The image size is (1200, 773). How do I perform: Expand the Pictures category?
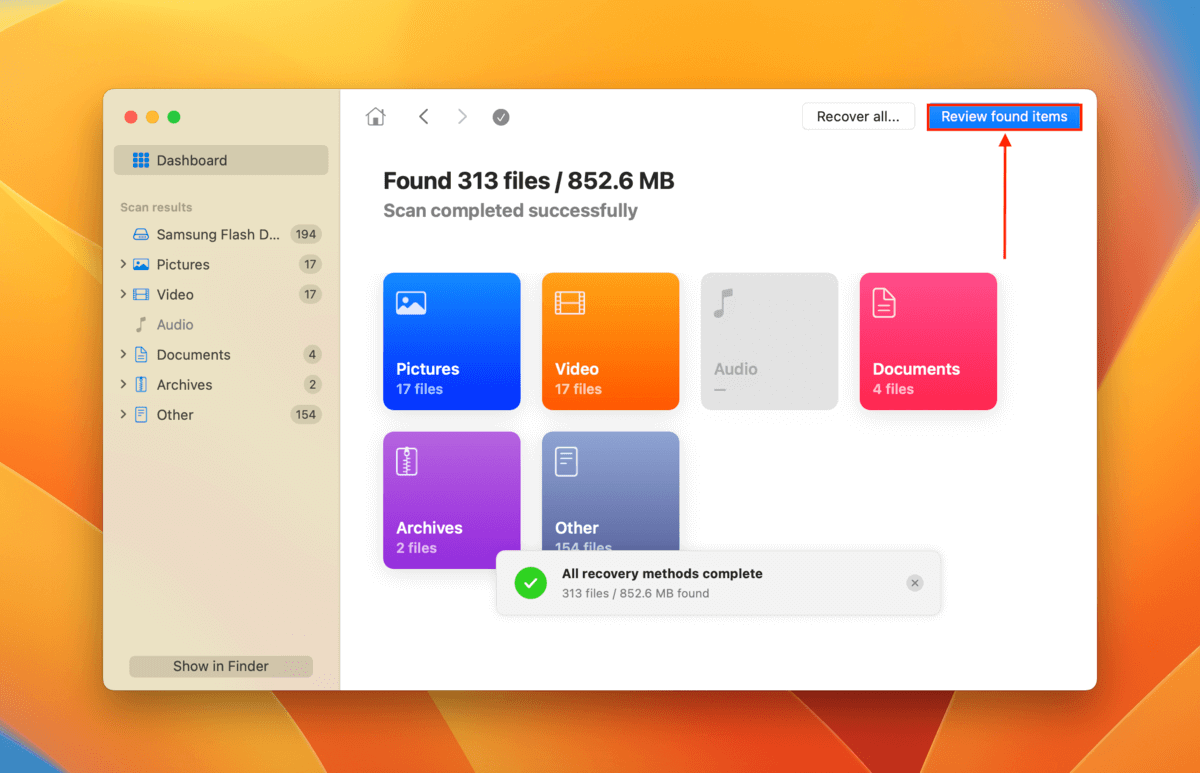[123, 265]
